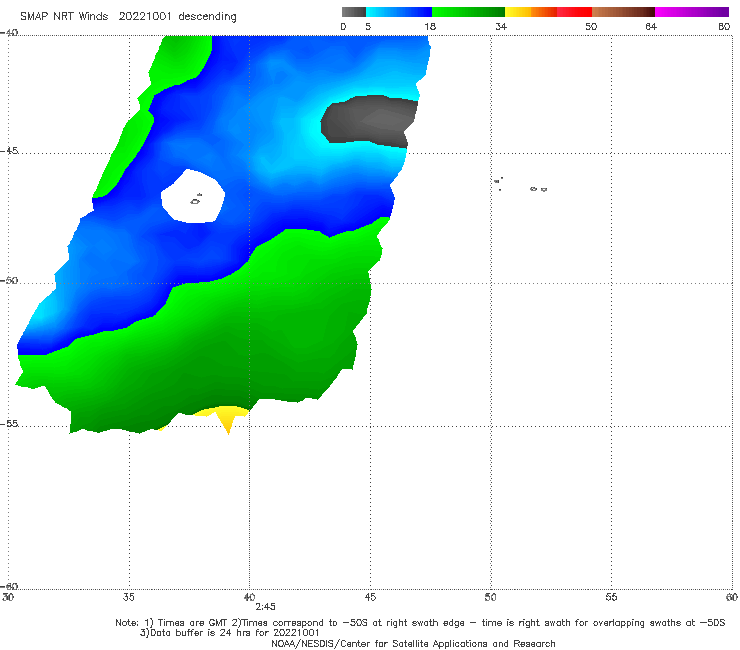Click the note line starting 'Note: 1) Times are GMT'
This screenshot has width=740, height=650.
(x=420, y=623)
